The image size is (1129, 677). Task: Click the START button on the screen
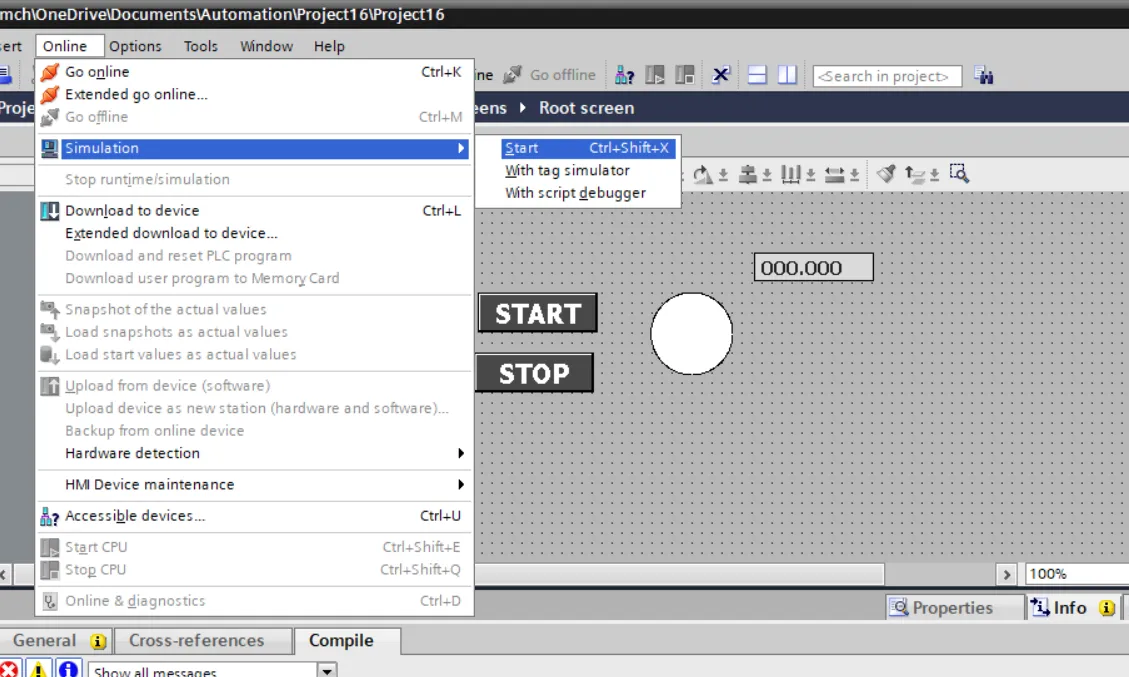point(537,313)
